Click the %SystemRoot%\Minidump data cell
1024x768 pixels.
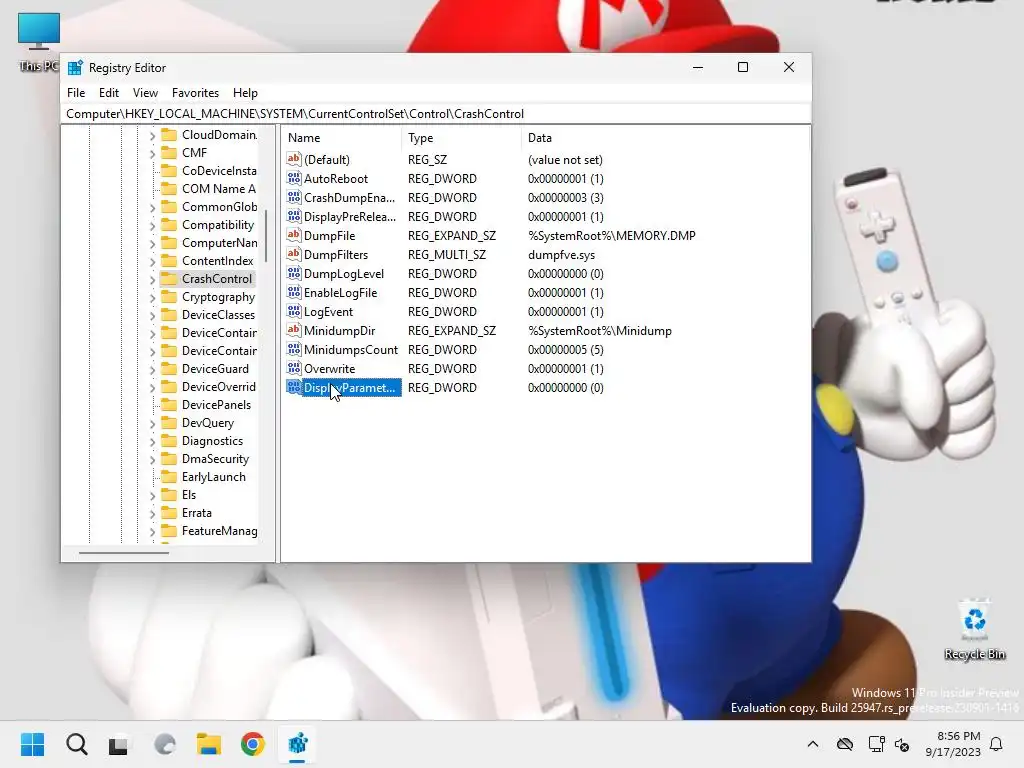(600, 330)
